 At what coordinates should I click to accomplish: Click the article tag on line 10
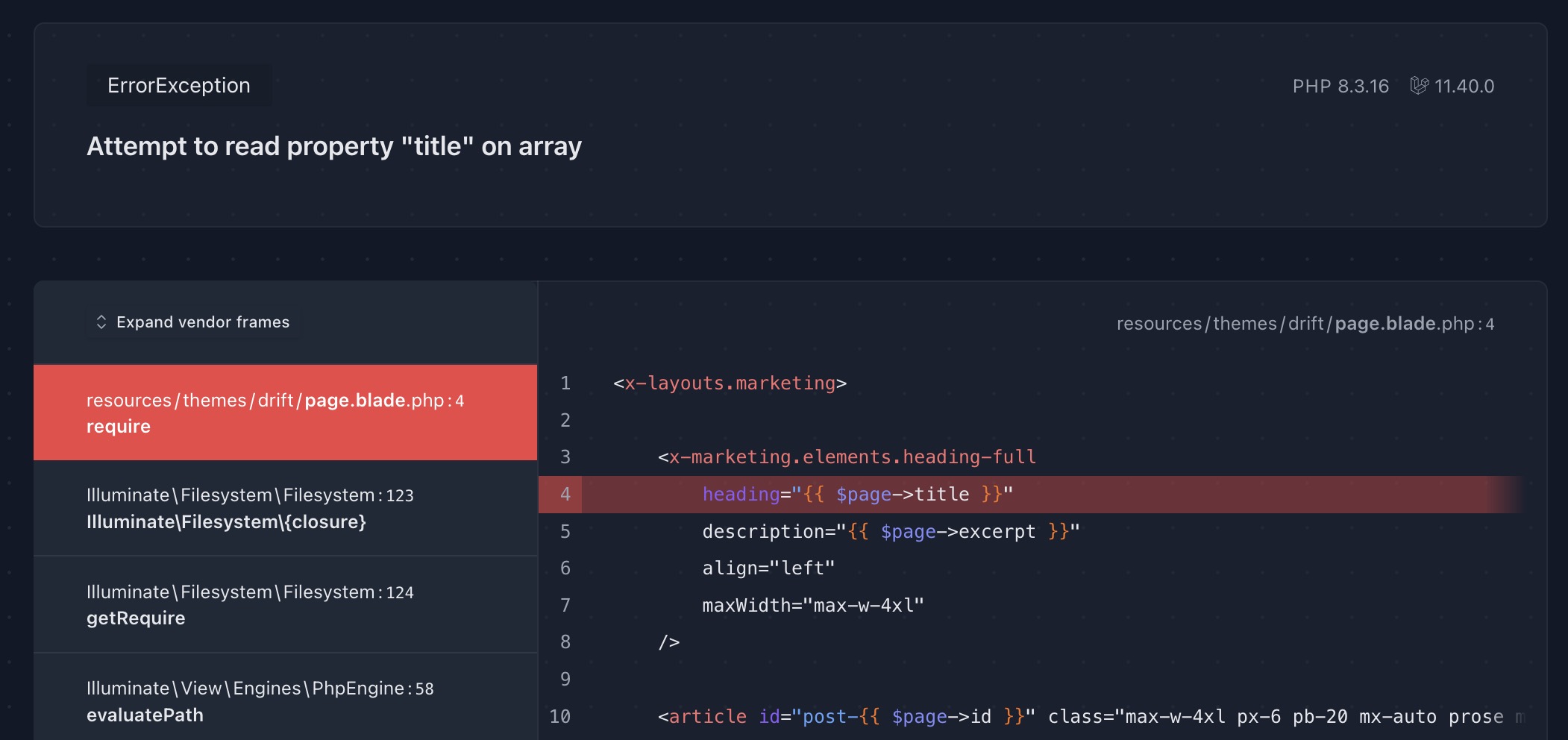[707, 717]
